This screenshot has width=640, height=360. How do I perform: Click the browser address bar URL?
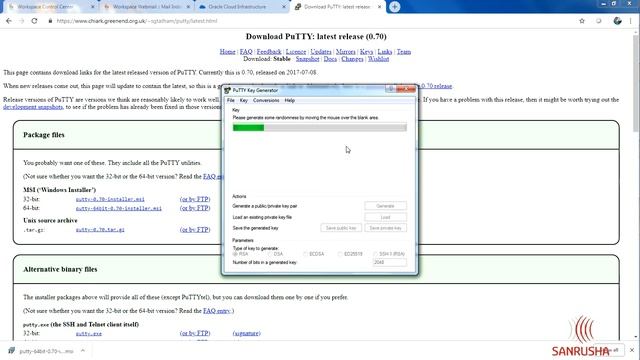[x=137, y=21]
